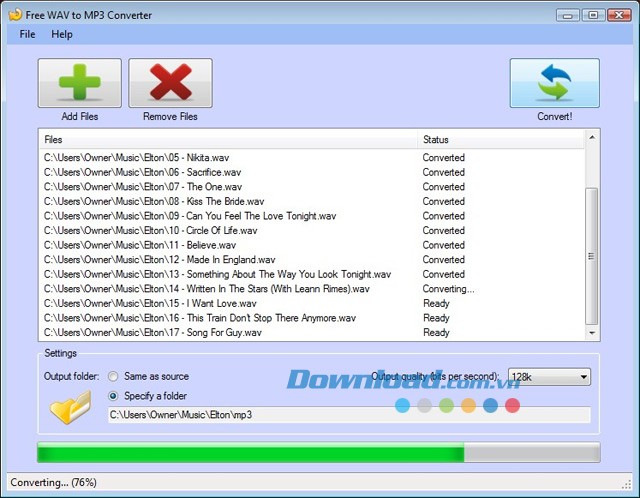
Task: Click the scrollbar up arrow
Action: pos(592,138)
